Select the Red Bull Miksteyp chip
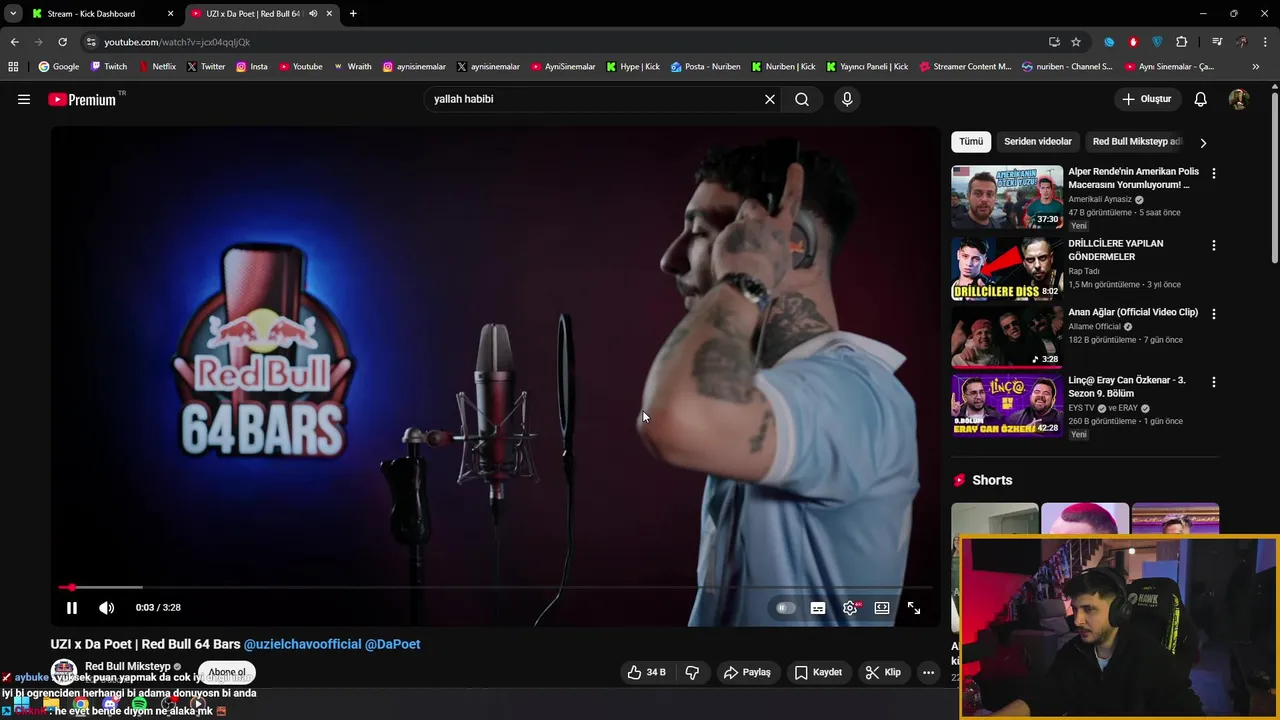Image resolution: width=1280 pixels, height=720 pixels. point(1137,142)
